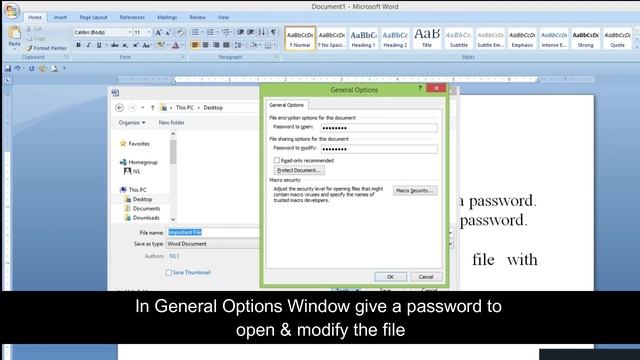Screen dimensions: 640x360
Task: Switch to Insert ribbon tab
Action: 60,18
